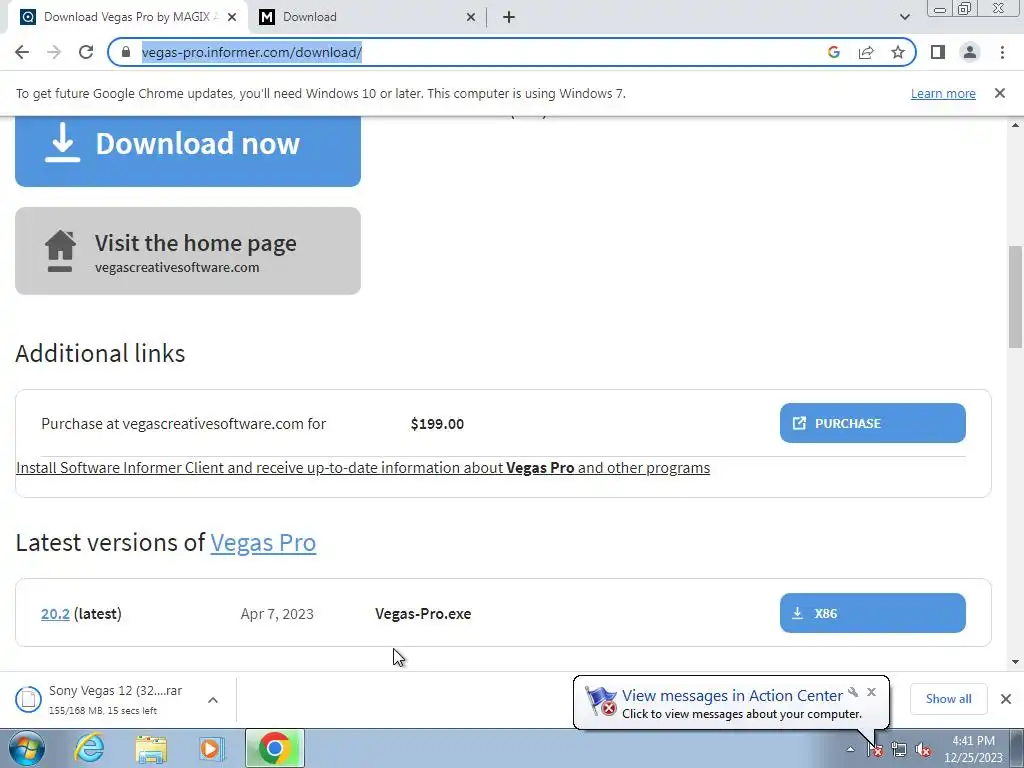Click the scrollbar up arrow
The image size is (1024, 768).
(x=1015, y=125)
